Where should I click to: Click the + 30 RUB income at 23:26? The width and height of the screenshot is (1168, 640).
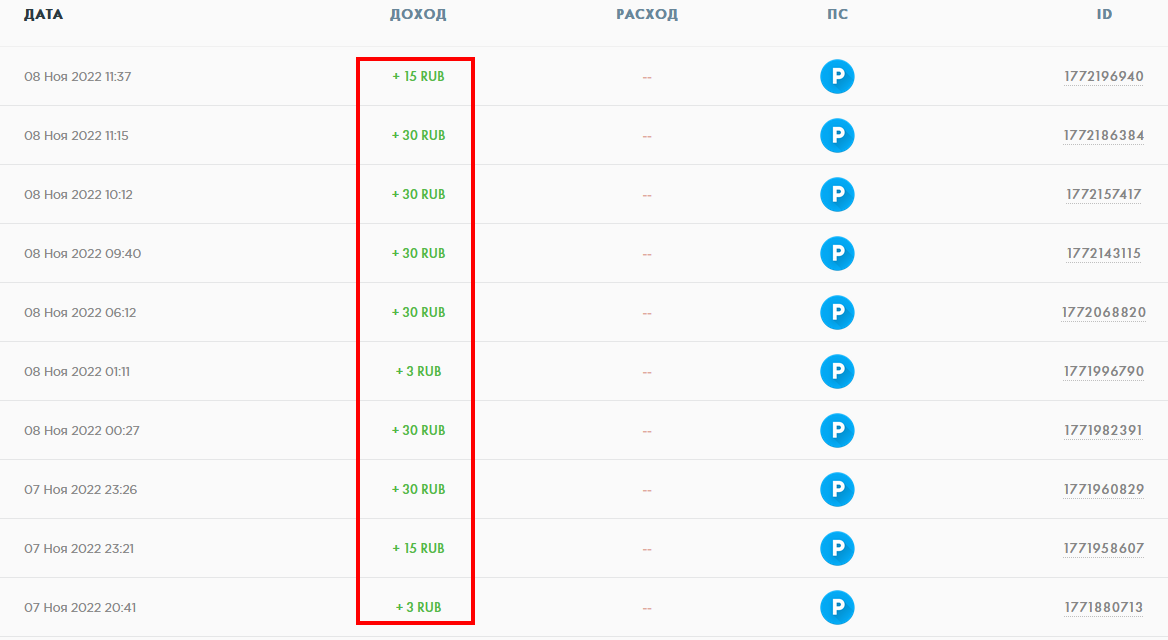(x=418, y=489)
